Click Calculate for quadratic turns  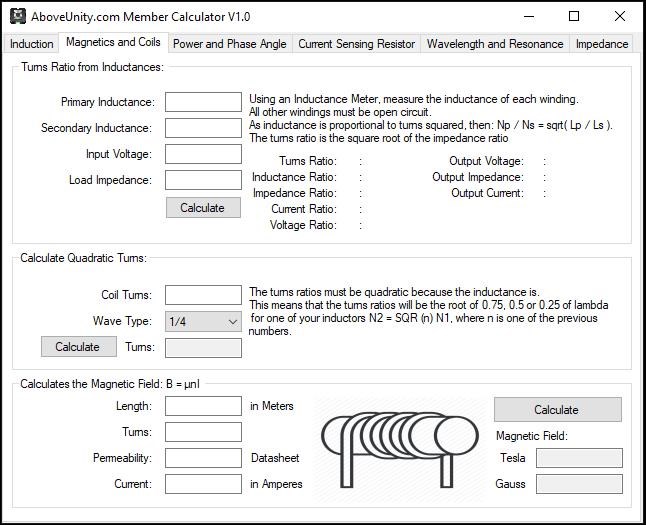78,347
